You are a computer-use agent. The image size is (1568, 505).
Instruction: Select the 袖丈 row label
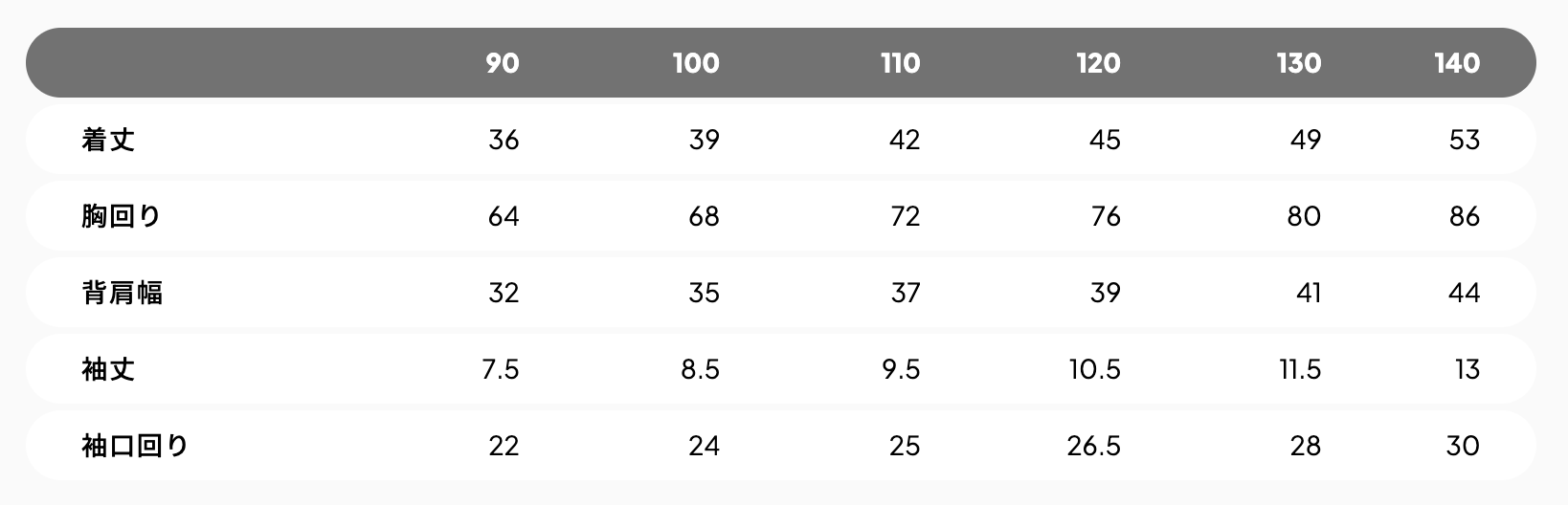[x=108, y=369]
